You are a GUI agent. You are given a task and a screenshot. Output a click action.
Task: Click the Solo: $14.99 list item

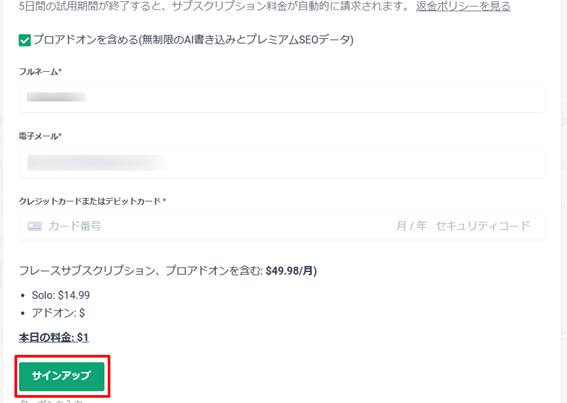click(61, 295)
